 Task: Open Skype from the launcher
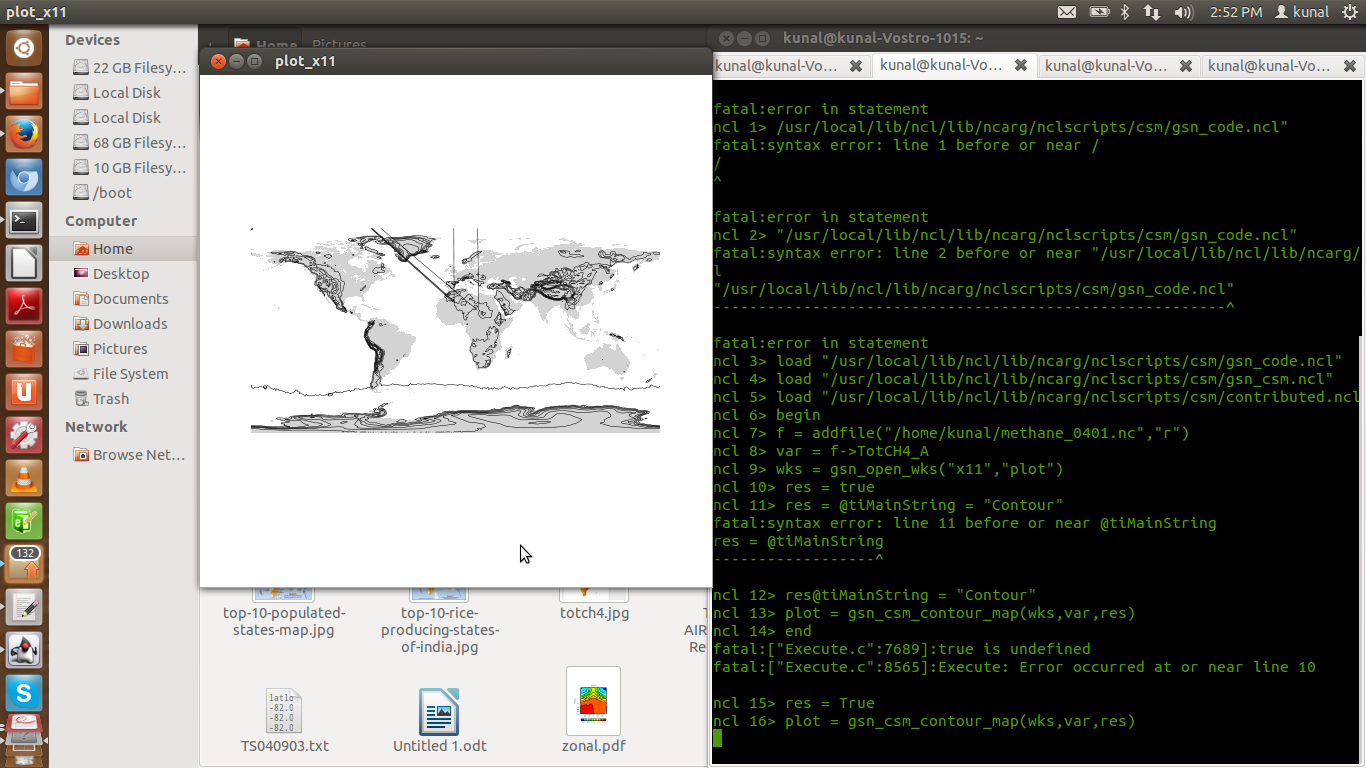(x=24, y=692)
